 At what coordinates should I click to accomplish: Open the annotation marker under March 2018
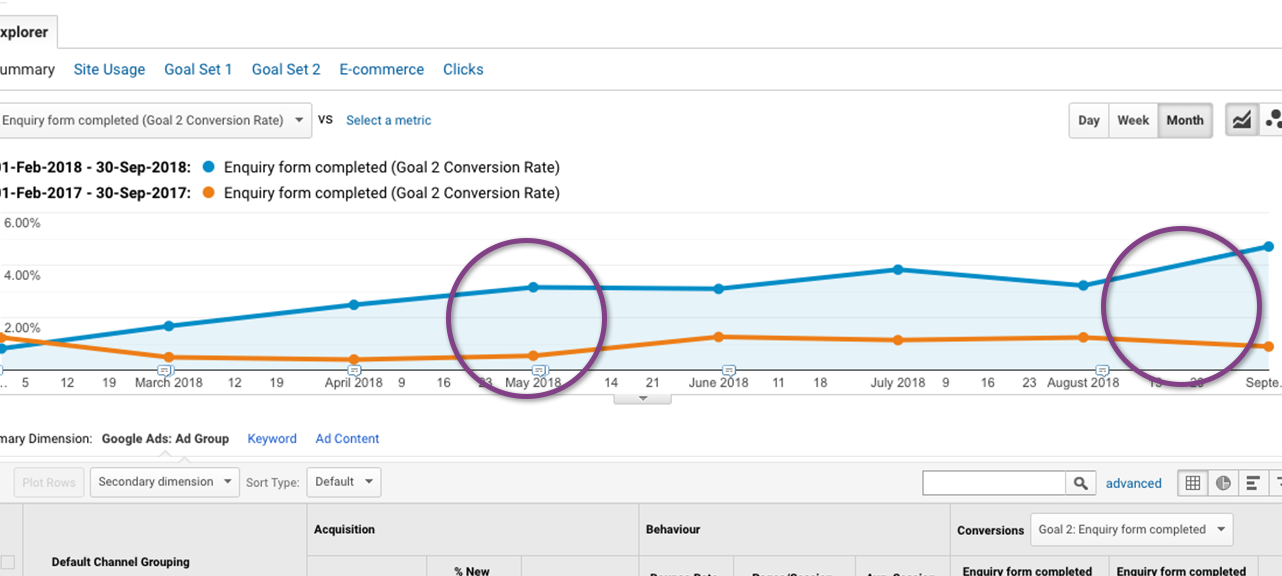168,370
